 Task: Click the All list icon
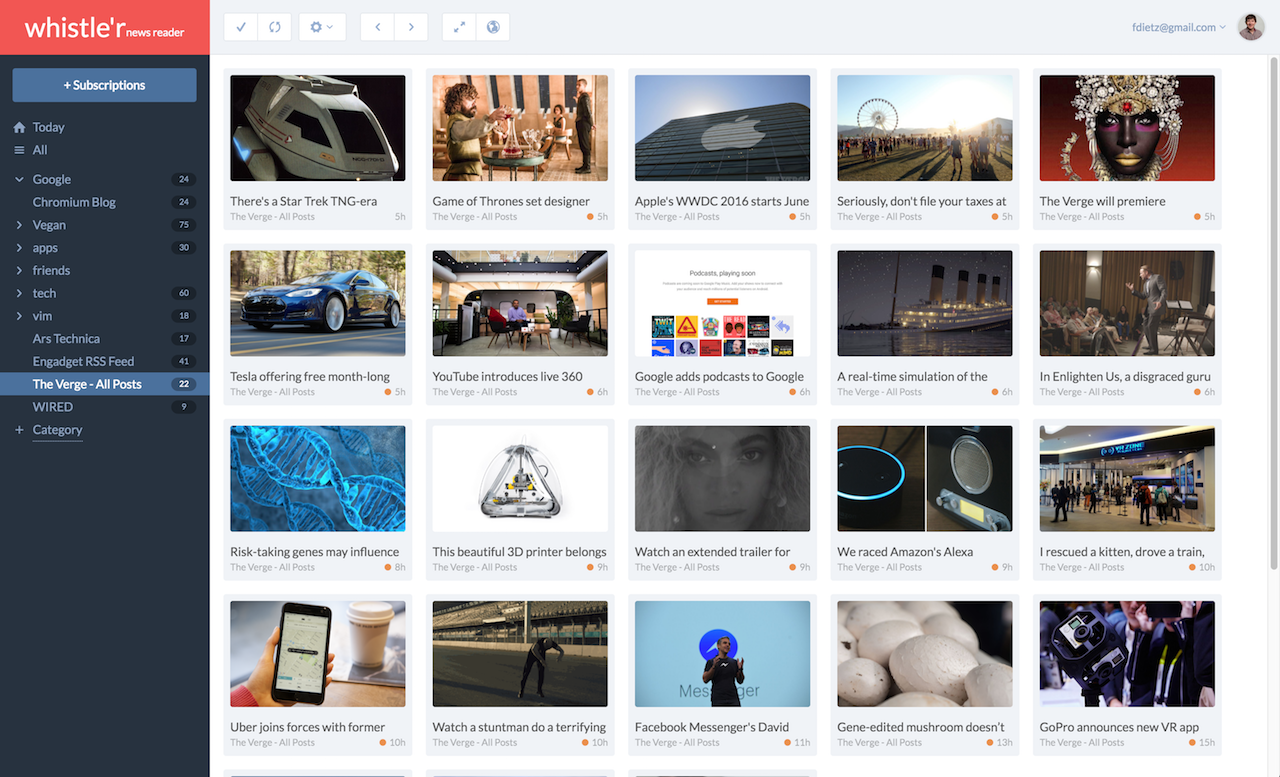pos(19,150)
